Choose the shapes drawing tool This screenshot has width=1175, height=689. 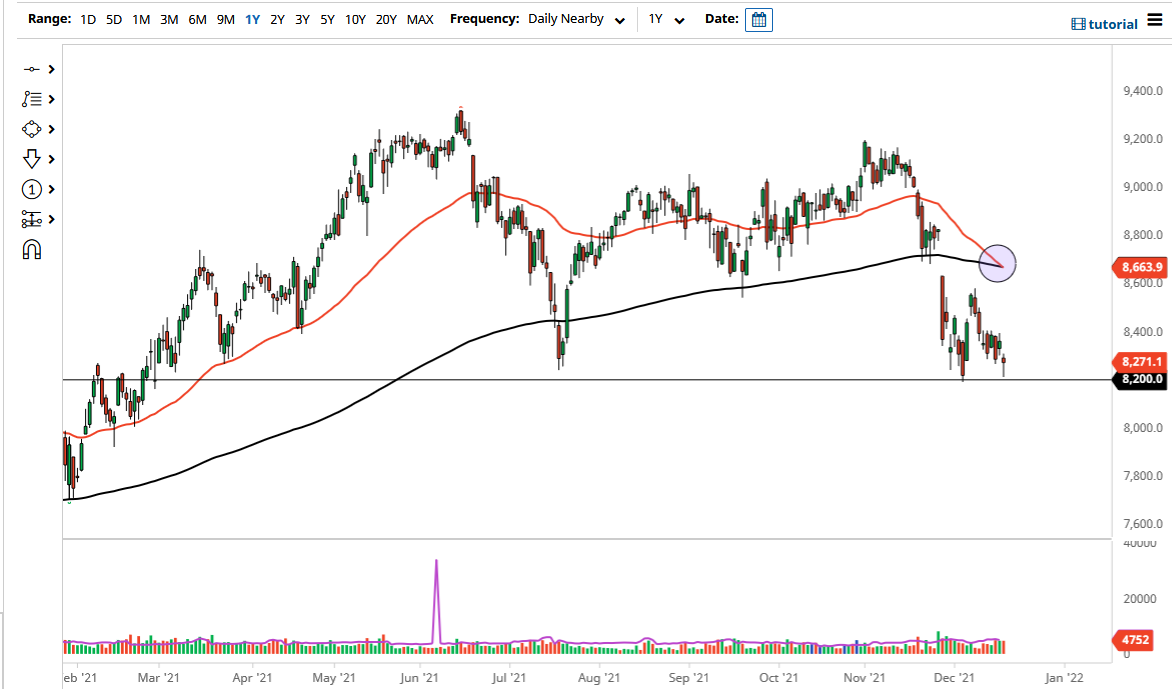pyautogui.click(x=31, y=129)
